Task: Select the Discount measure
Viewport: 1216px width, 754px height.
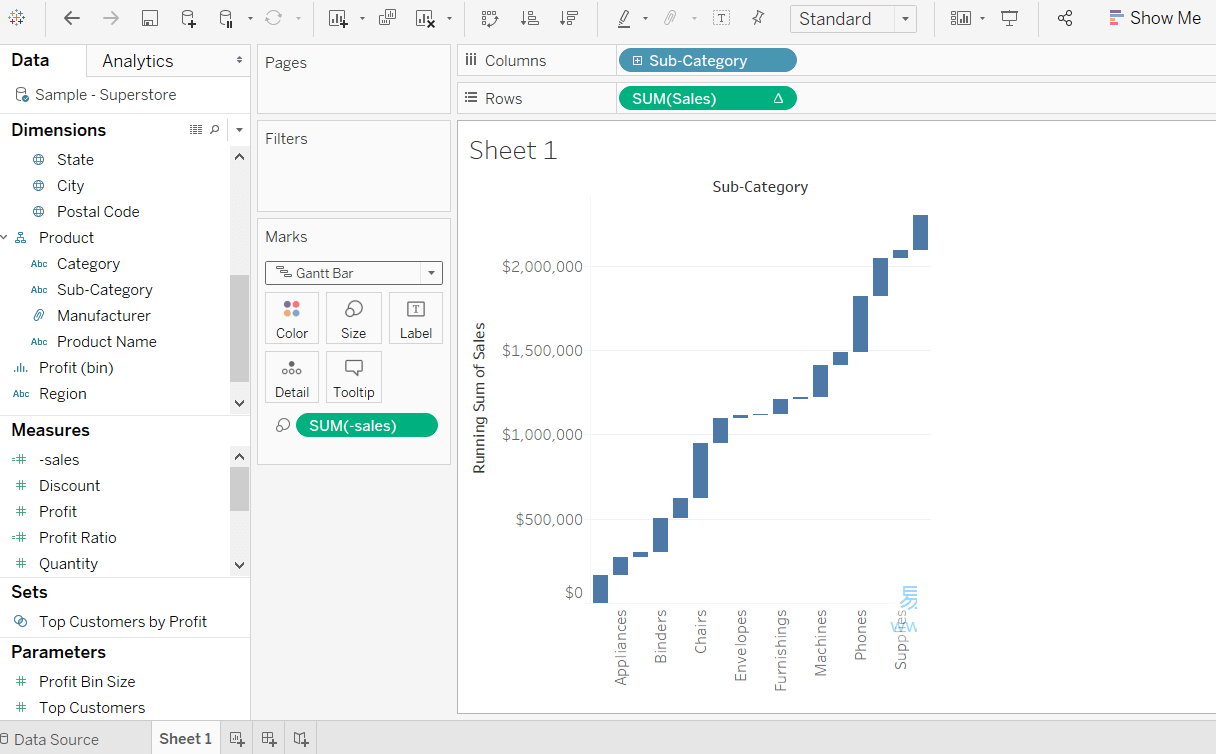Action: click(x=69, y=486)
